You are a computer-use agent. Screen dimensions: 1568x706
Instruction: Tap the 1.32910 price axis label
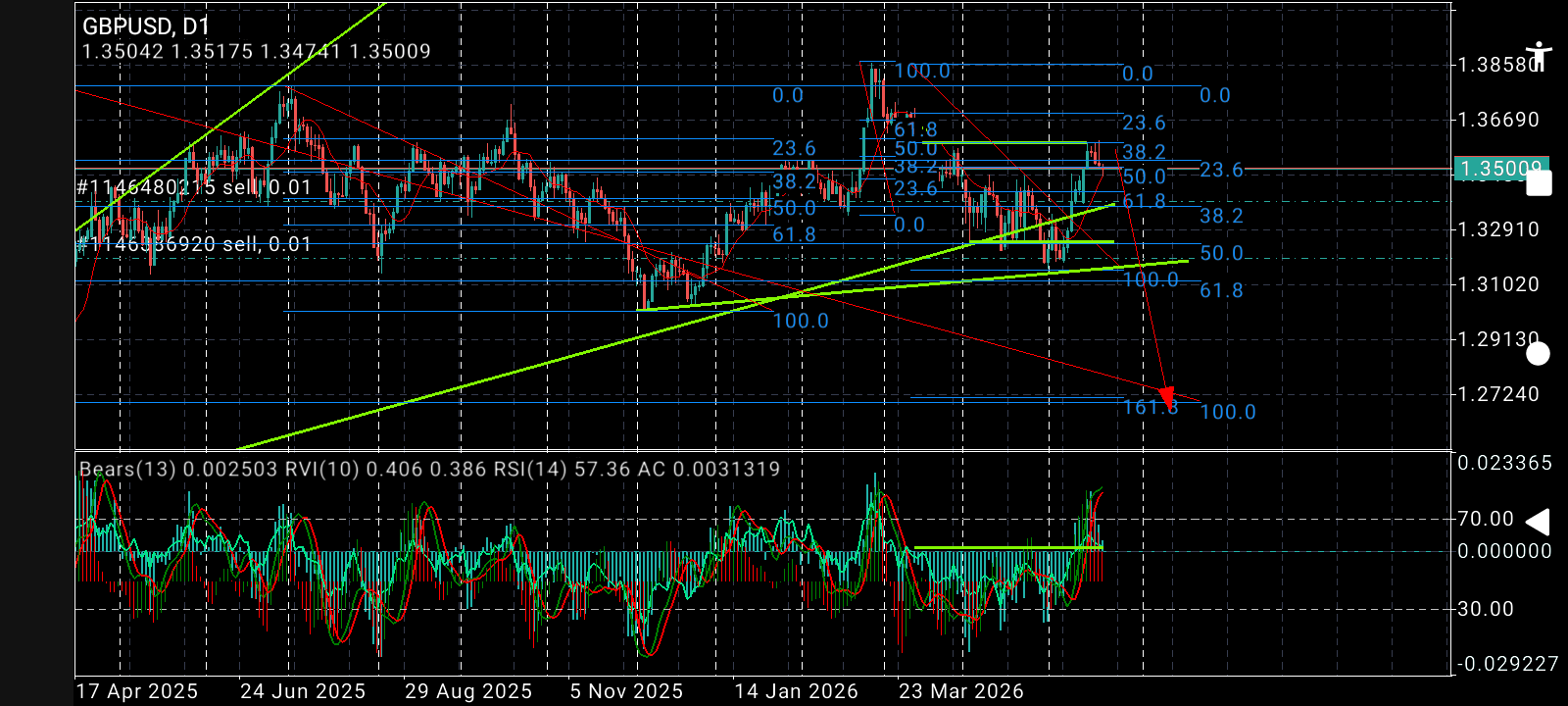click(x=1498, y=229)
